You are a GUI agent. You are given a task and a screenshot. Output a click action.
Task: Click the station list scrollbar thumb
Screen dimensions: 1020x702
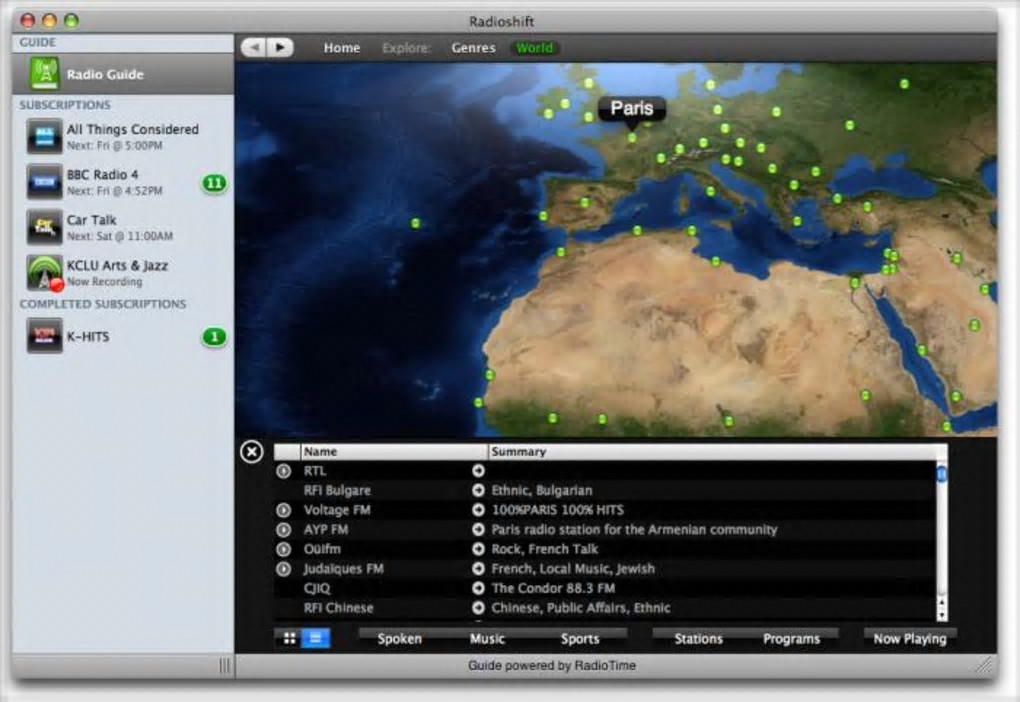(x=941, y=474)
